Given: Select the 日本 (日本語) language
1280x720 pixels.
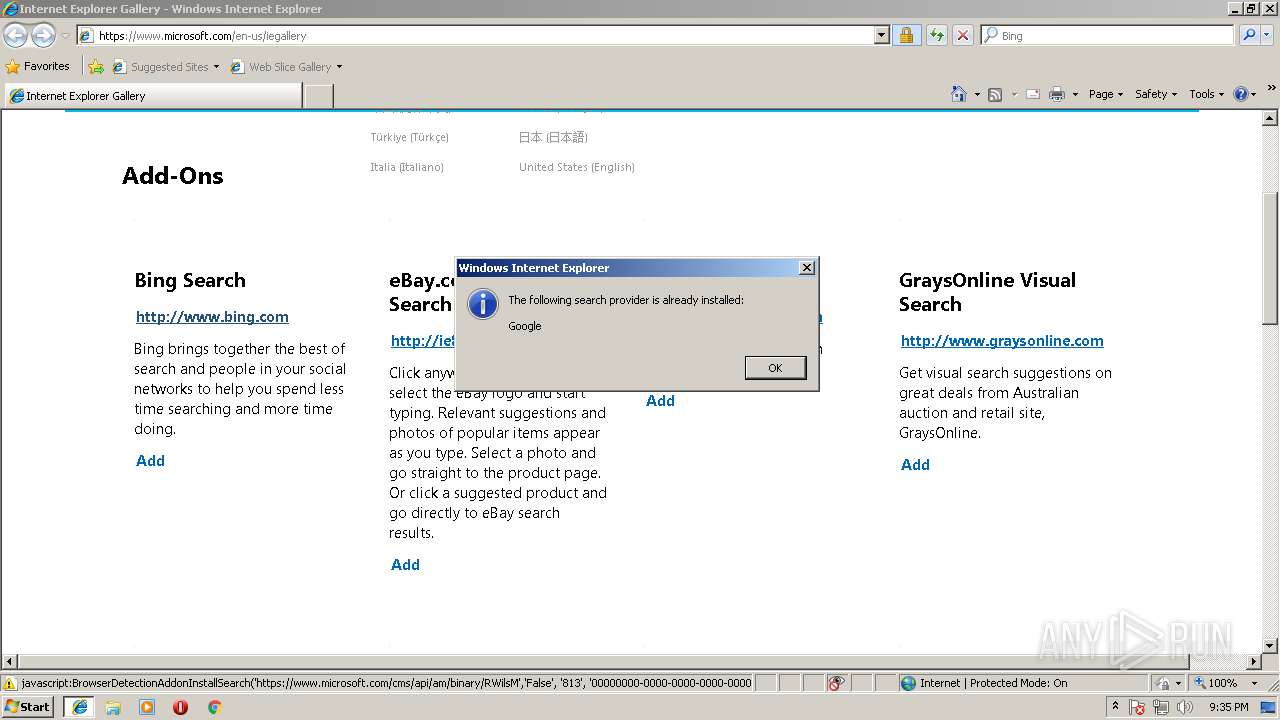Looking at the screenshot, I should pos(553,137).
